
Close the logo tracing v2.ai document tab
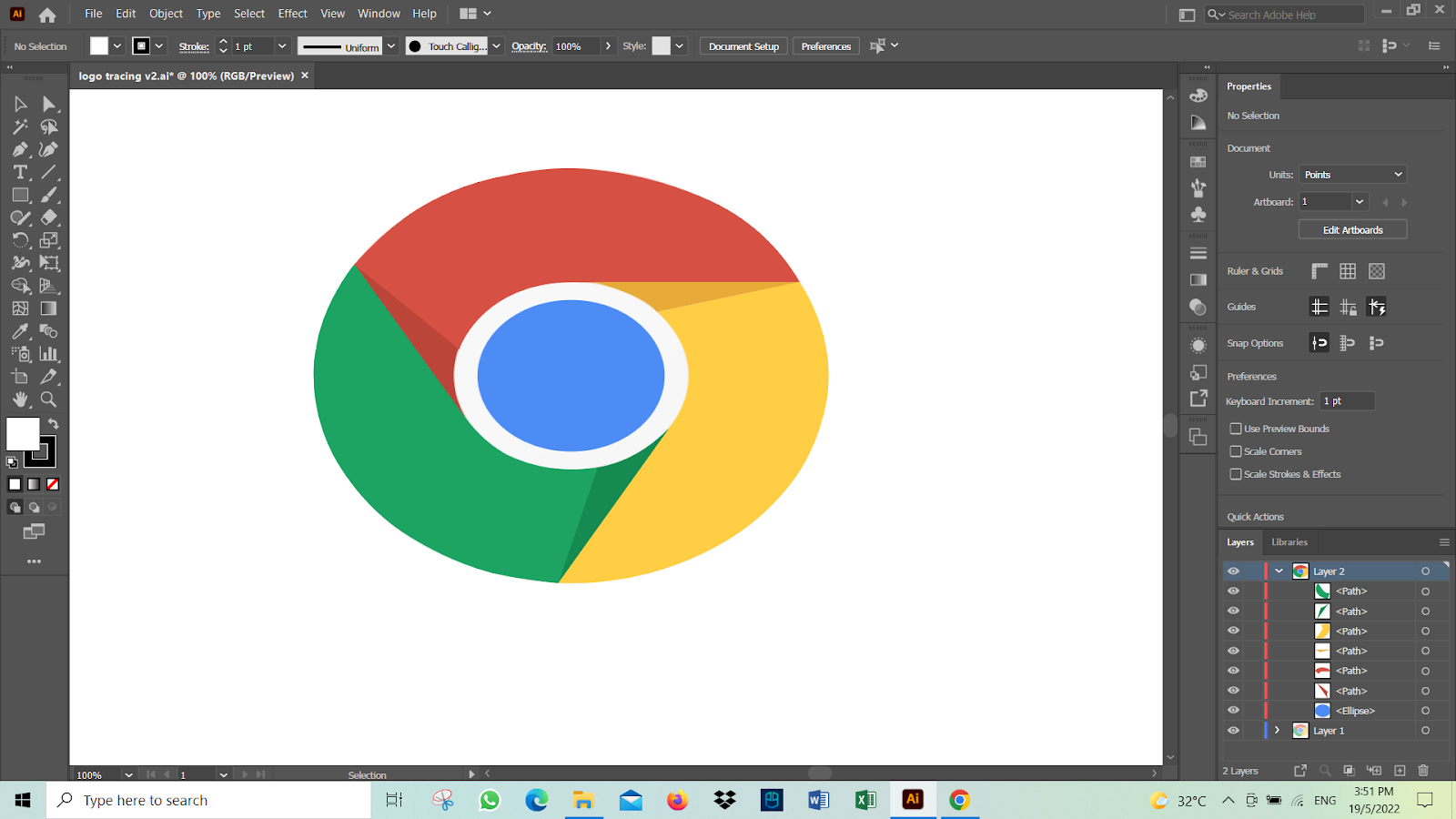click(305, 76)
